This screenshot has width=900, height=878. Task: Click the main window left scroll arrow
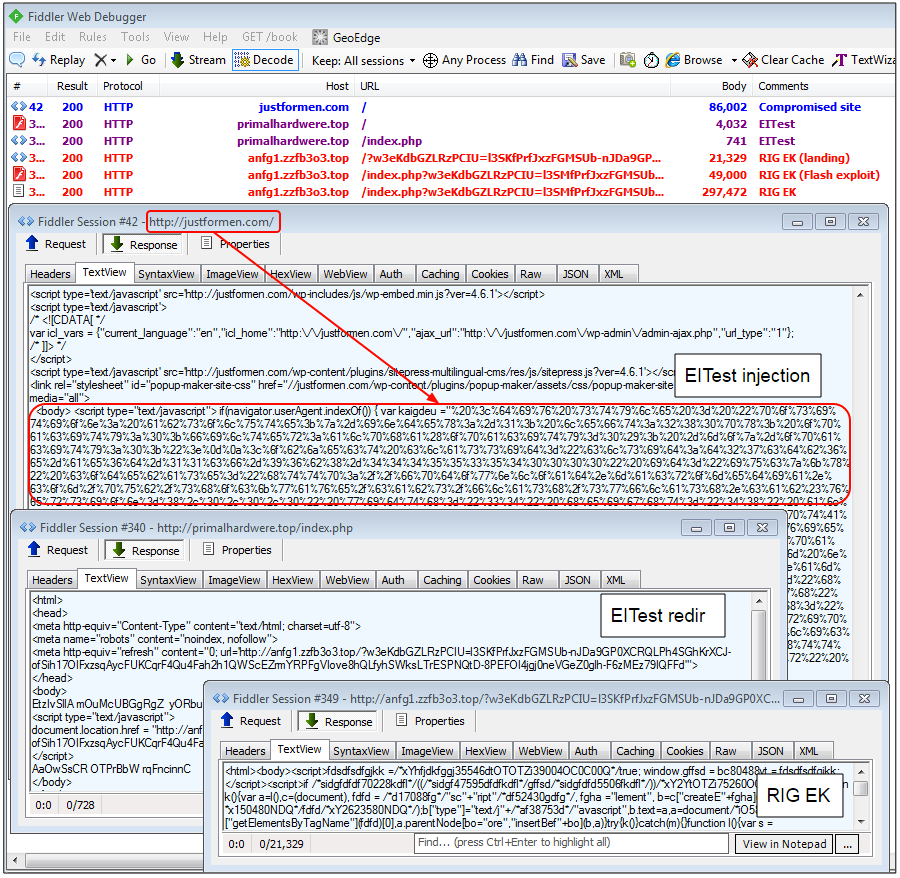click(x=15, y=860)
